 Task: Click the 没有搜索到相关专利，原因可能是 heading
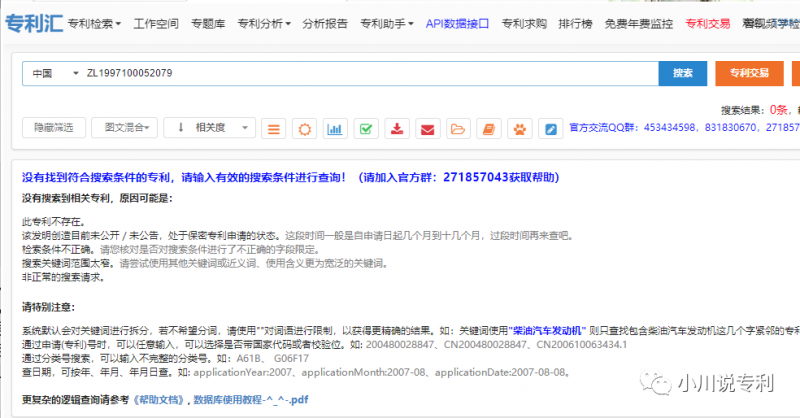(x=97, y=199)
